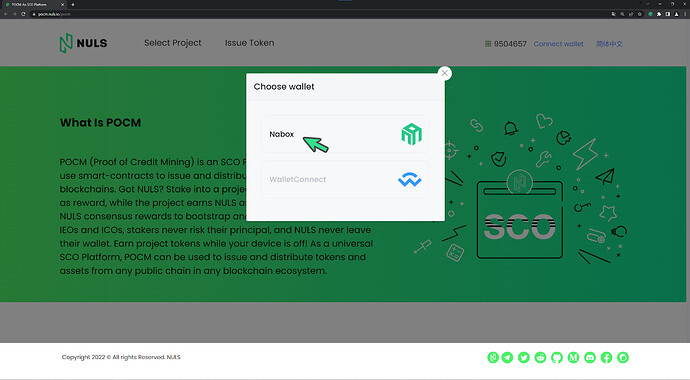Image resolution: width=690 pixels, height=380 pixels.
Task: Open the Telegram footer icon
Action: coord(507,358)
